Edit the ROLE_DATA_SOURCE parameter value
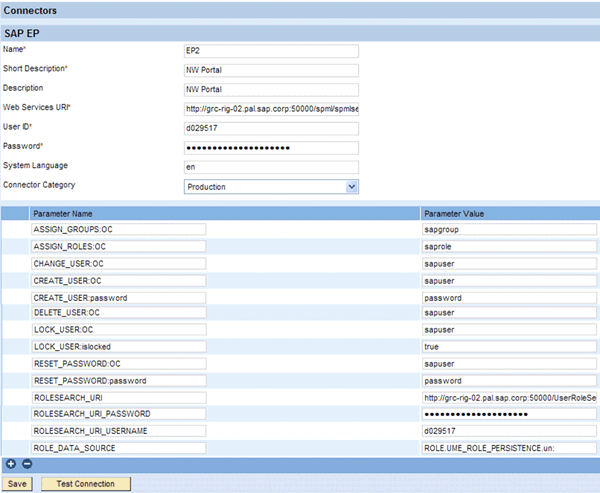The height and width of the screenshot is (493, 600). coord(509,447)
